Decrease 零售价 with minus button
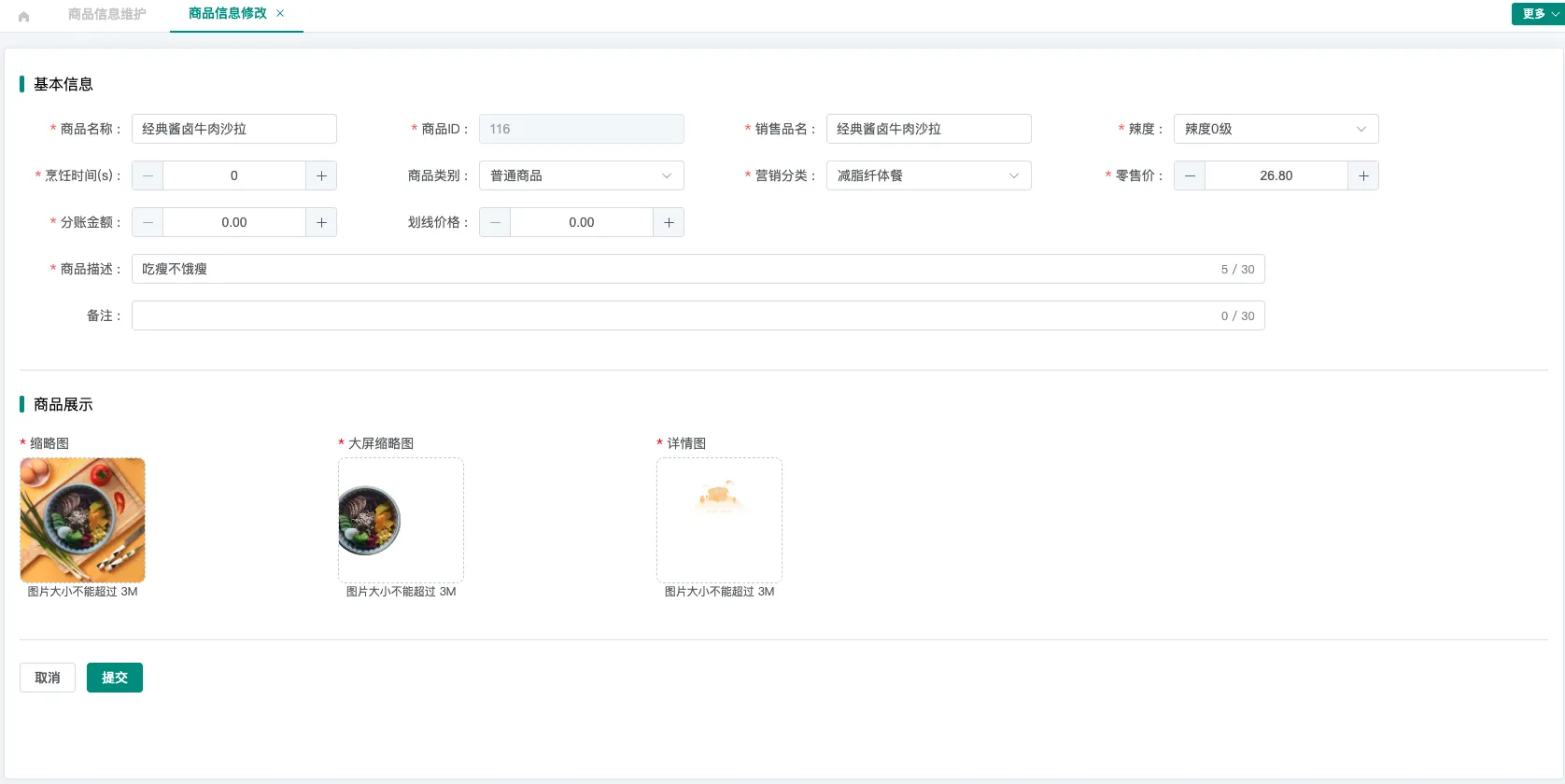This screenshot has height=784, width=1565. 1190,175
